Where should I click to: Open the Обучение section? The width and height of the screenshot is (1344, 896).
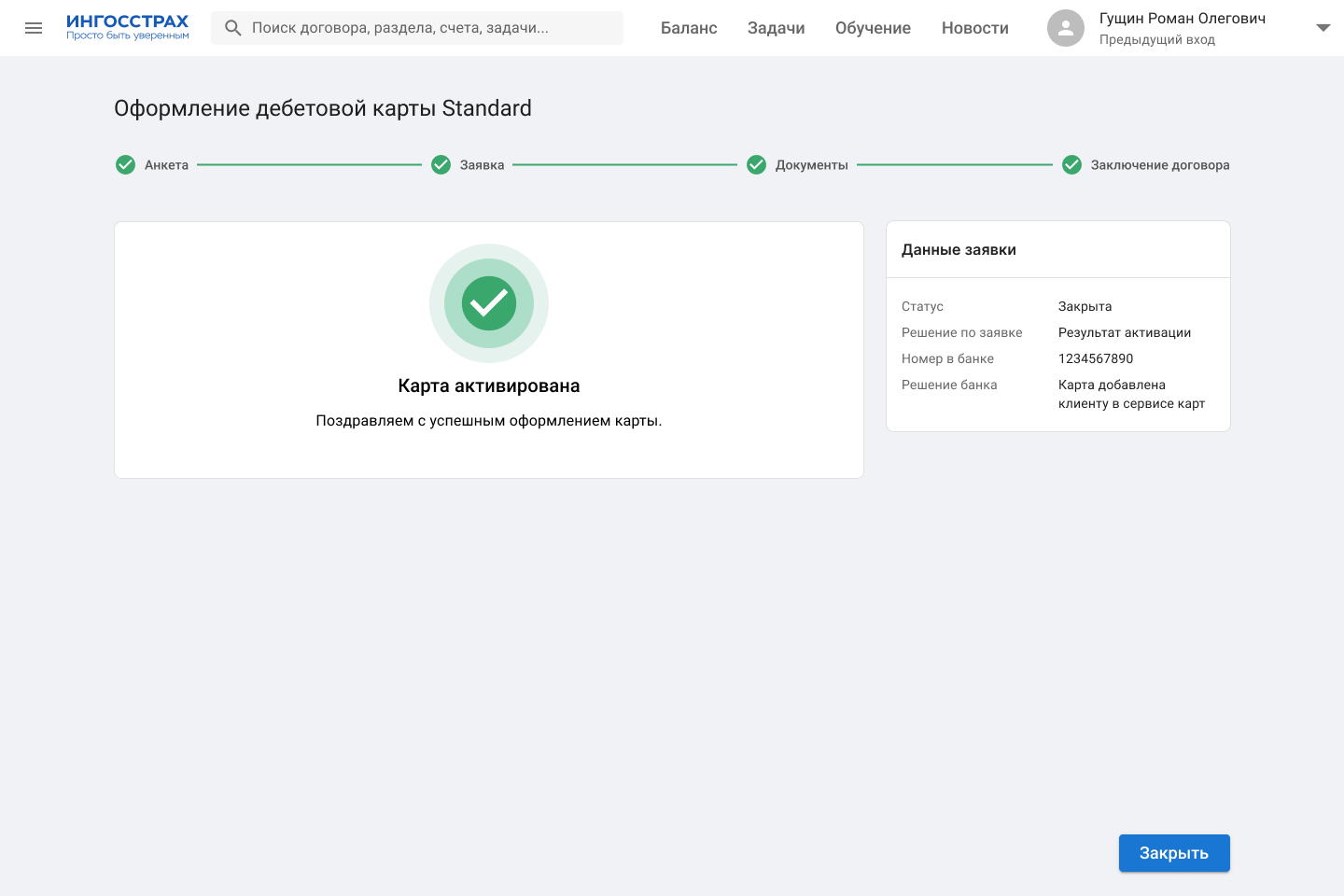873,28
